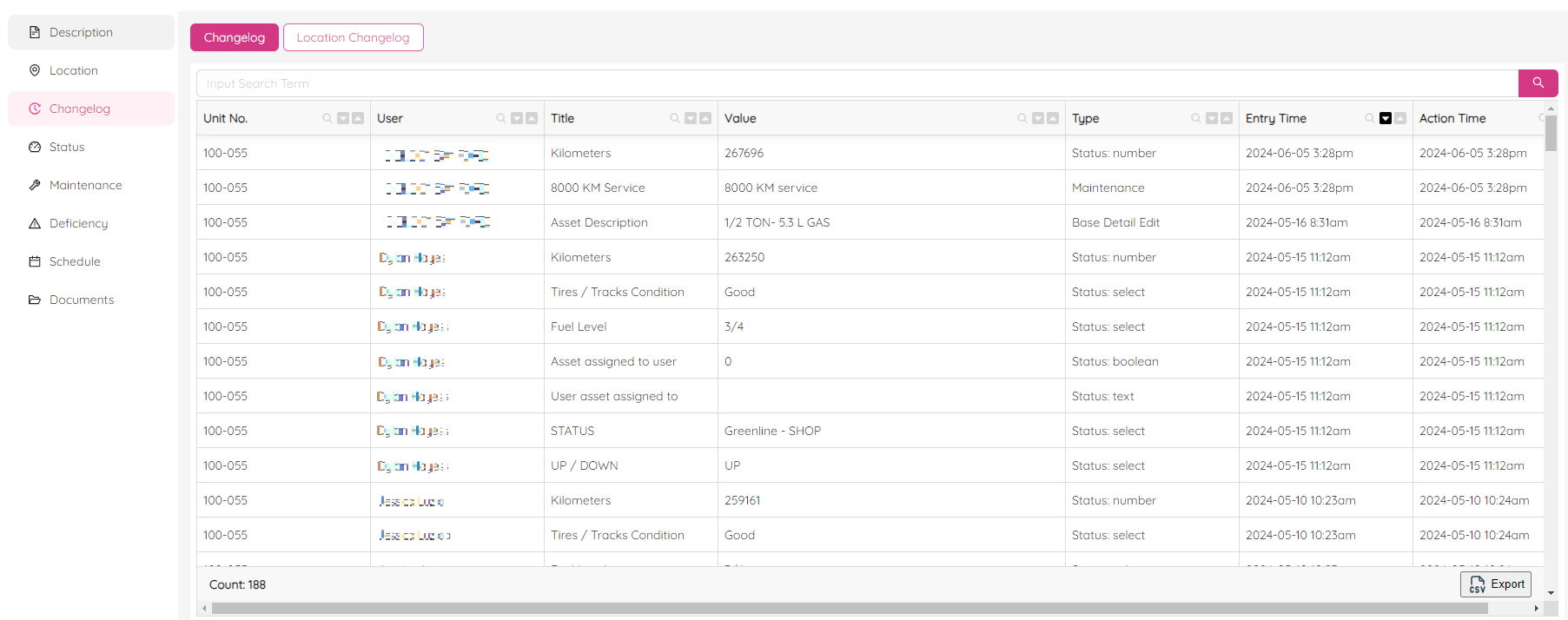Click the horizontal scrollbar of the table

(x=851, y=609)
